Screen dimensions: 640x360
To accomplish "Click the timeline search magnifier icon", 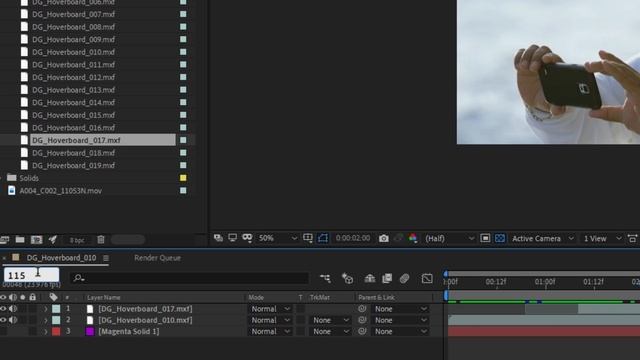I will [x=78, y=278].
